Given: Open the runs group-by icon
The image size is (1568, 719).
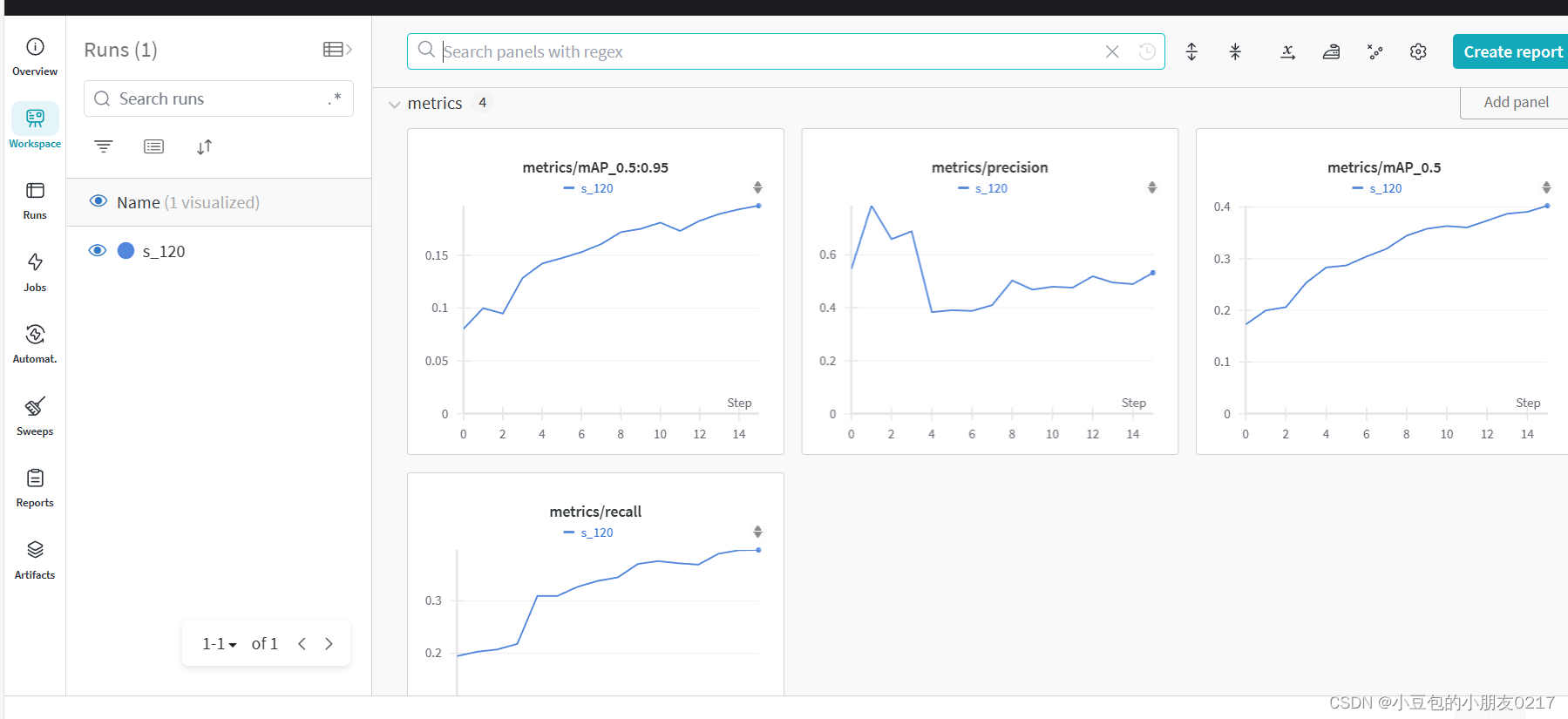Looking at the screenshot, I should 153,146.
